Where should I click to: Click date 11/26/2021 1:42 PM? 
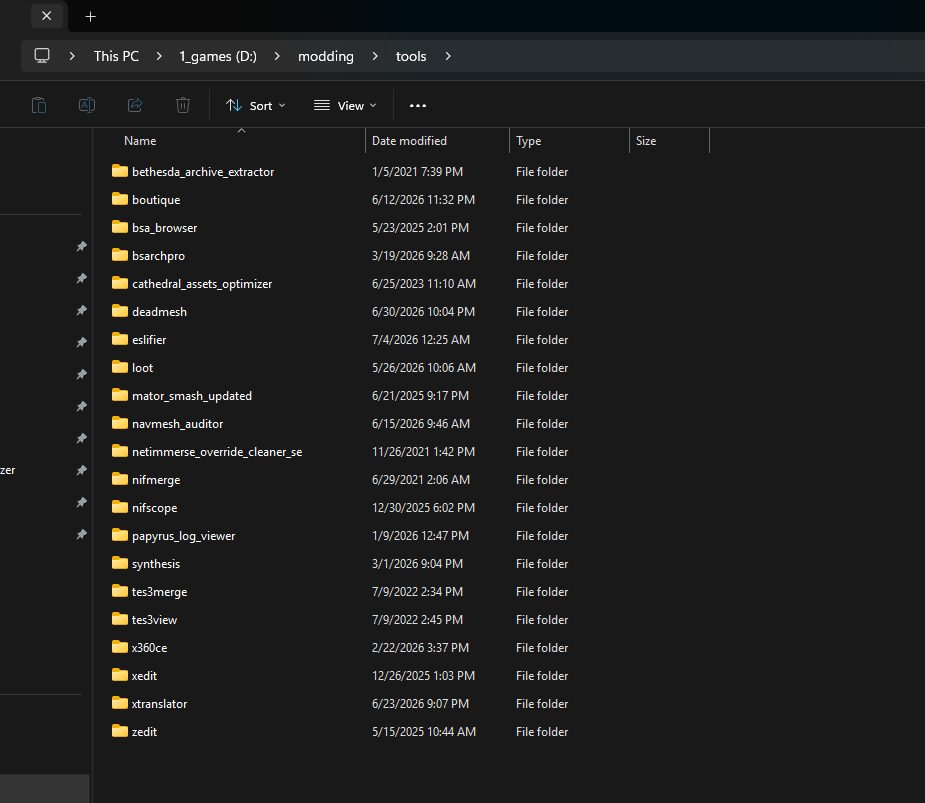(423, 452)
